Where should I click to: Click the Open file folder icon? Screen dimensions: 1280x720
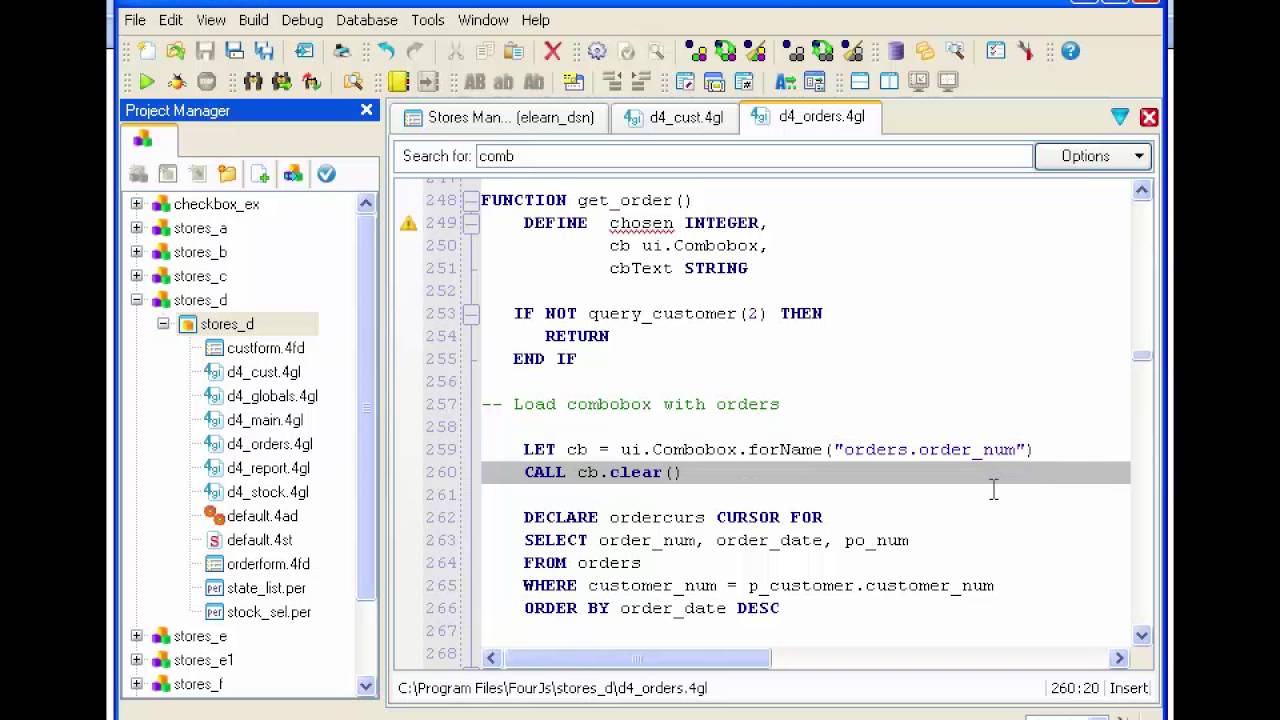pyautogui.click(x=176, y=51)
